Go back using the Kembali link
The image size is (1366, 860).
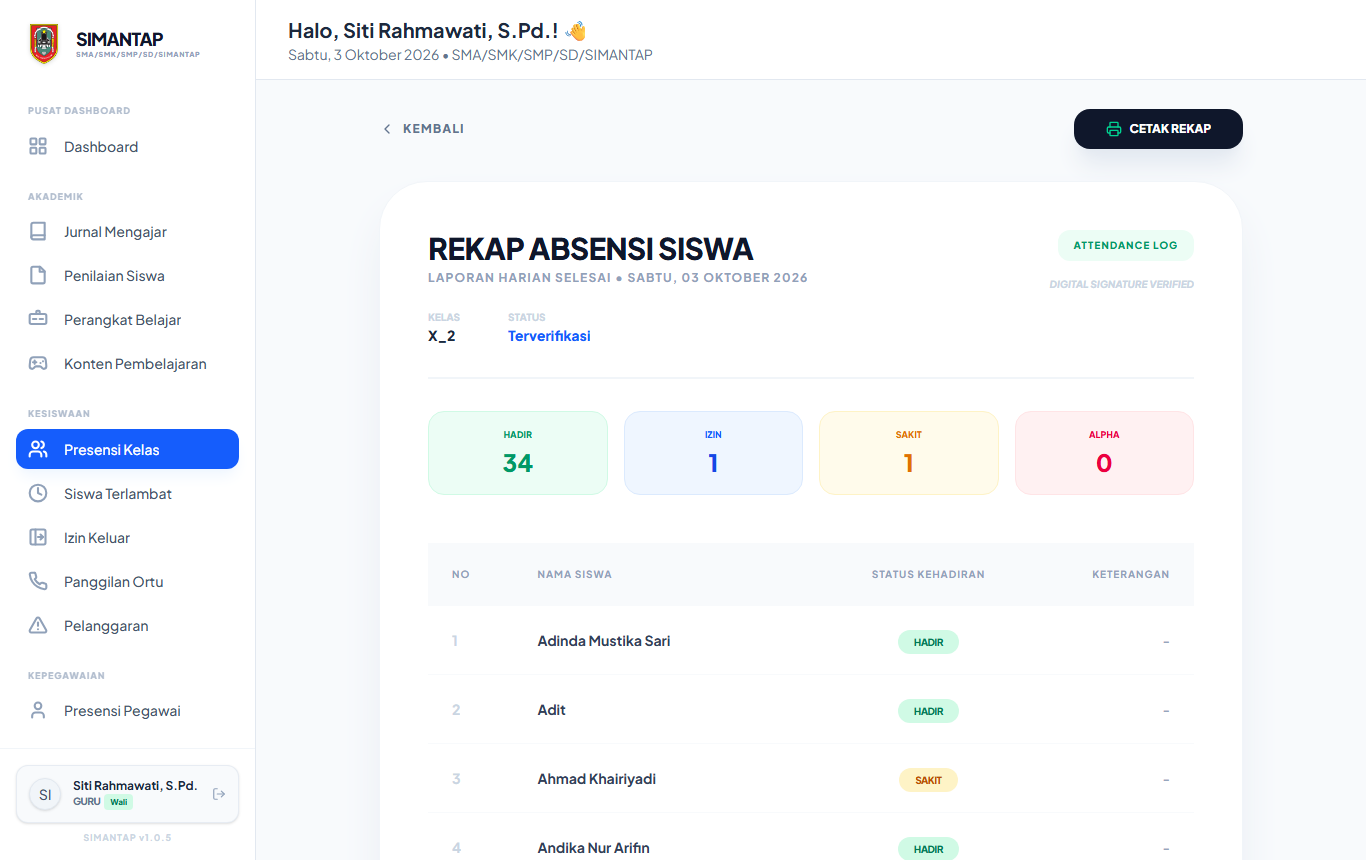pyautogui.click(x=424, y=129)
